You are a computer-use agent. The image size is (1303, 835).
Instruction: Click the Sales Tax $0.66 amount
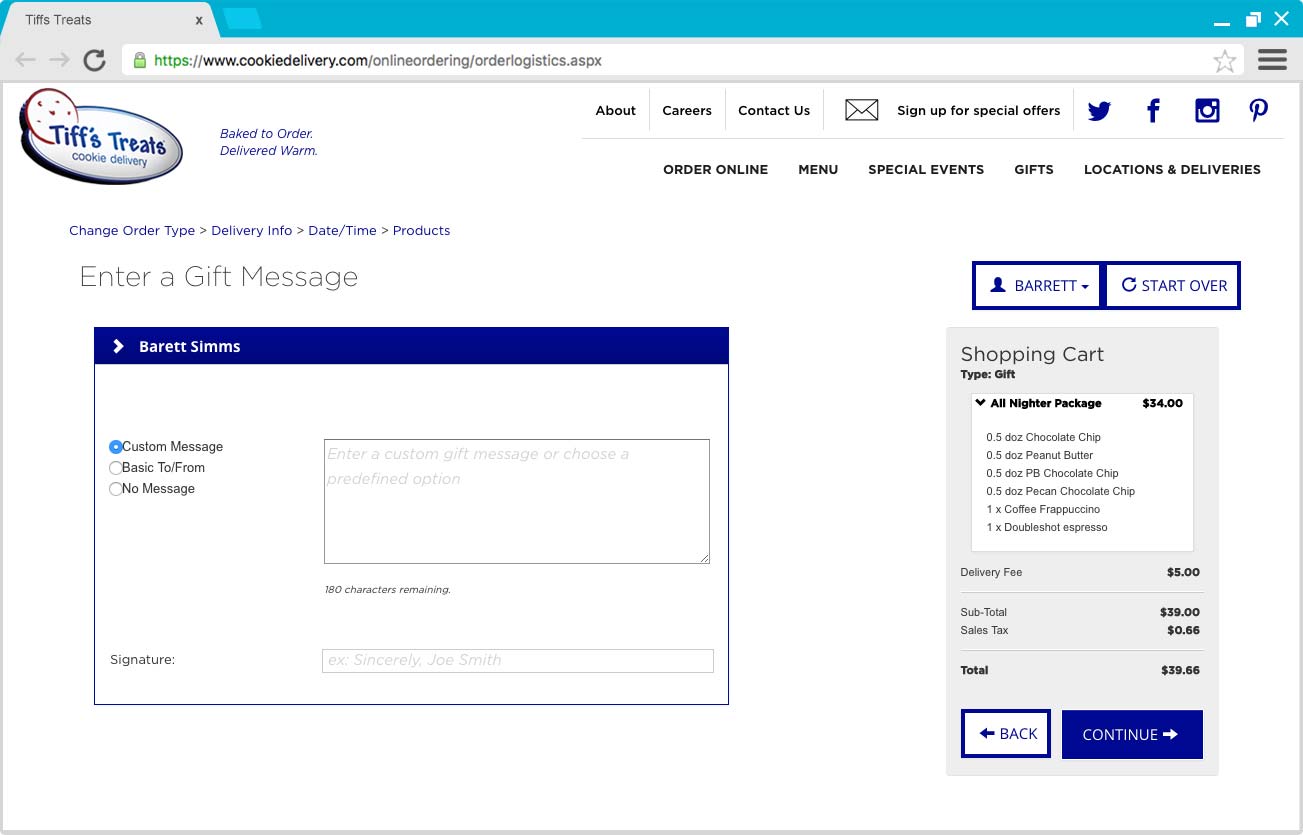click(1183, 631)
